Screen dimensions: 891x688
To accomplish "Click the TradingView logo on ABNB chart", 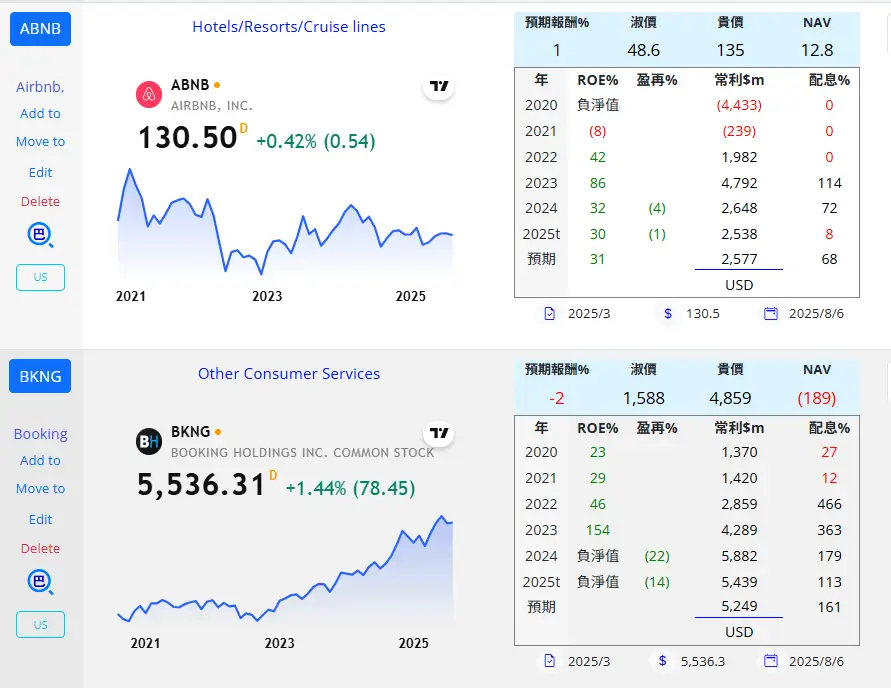I will pos(439,86).
